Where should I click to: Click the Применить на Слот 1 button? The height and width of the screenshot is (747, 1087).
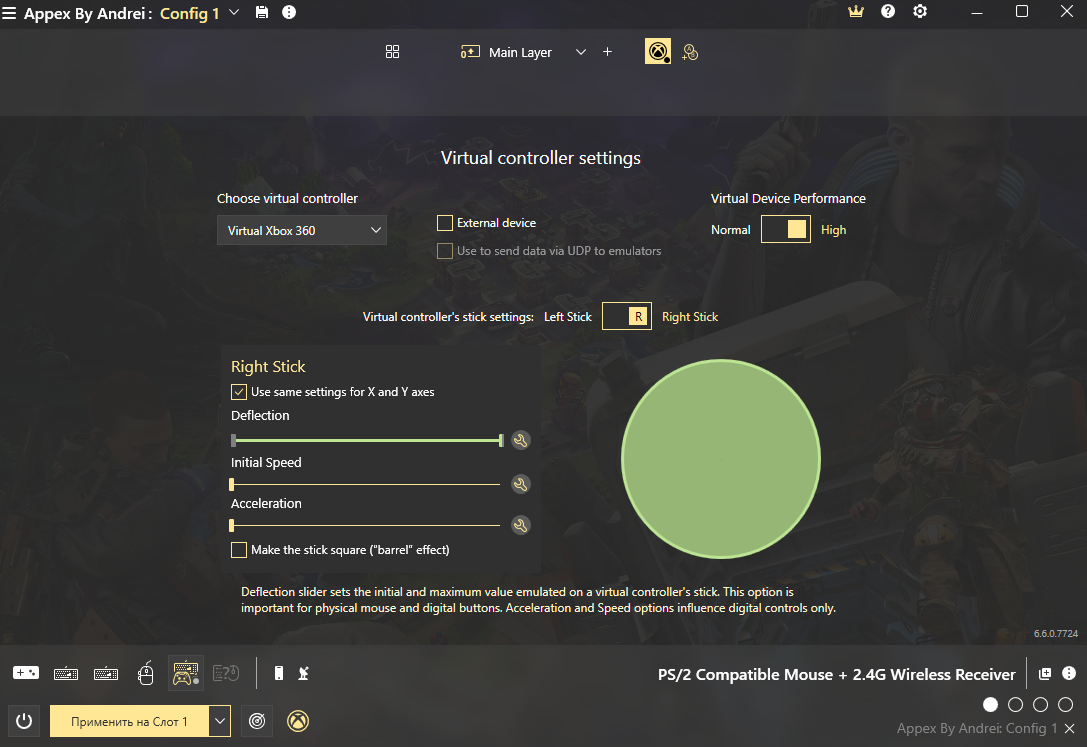click(x=129, y=721)
